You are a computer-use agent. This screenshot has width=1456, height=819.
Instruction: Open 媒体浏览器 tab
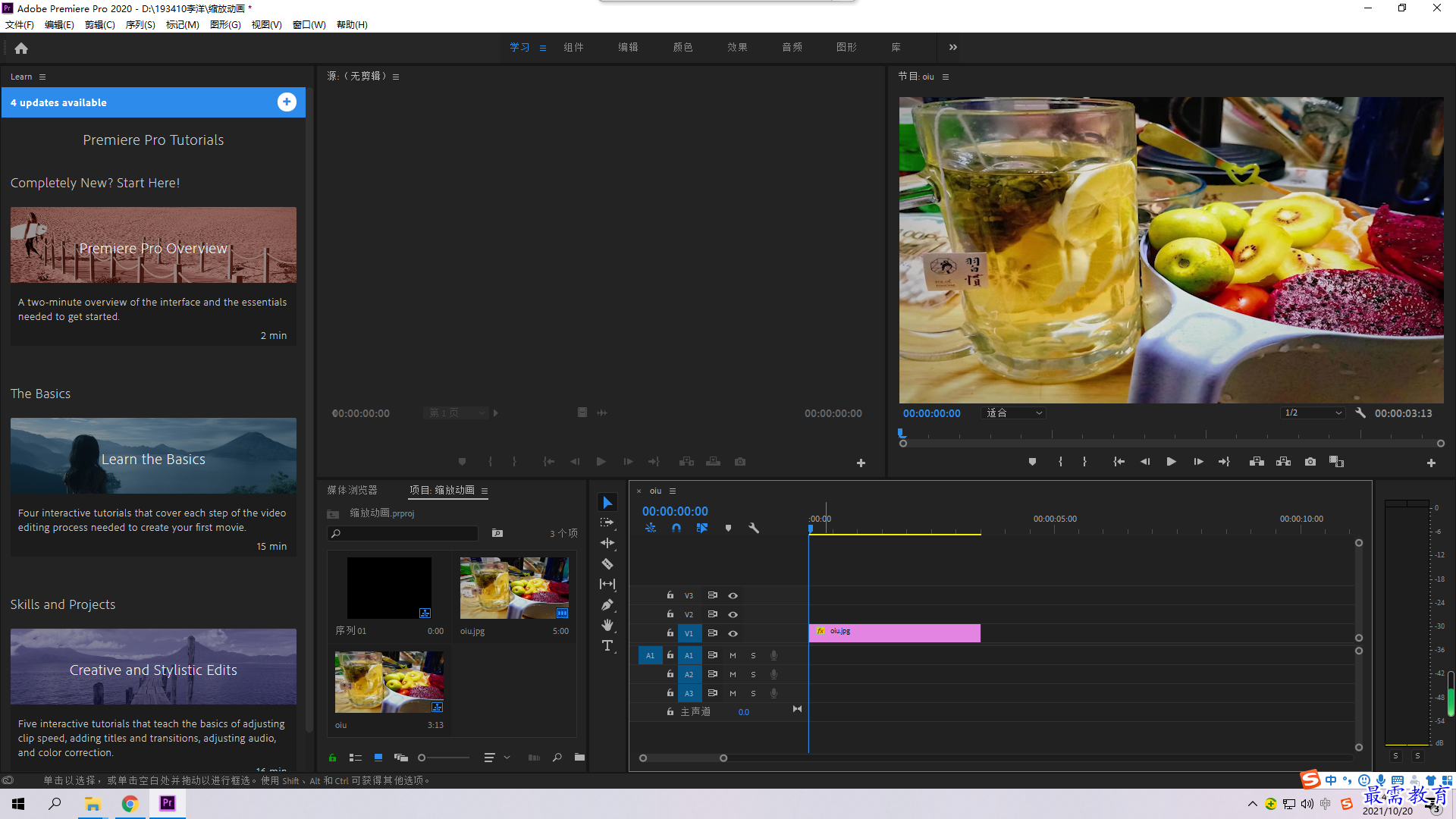tap(352, 491)
